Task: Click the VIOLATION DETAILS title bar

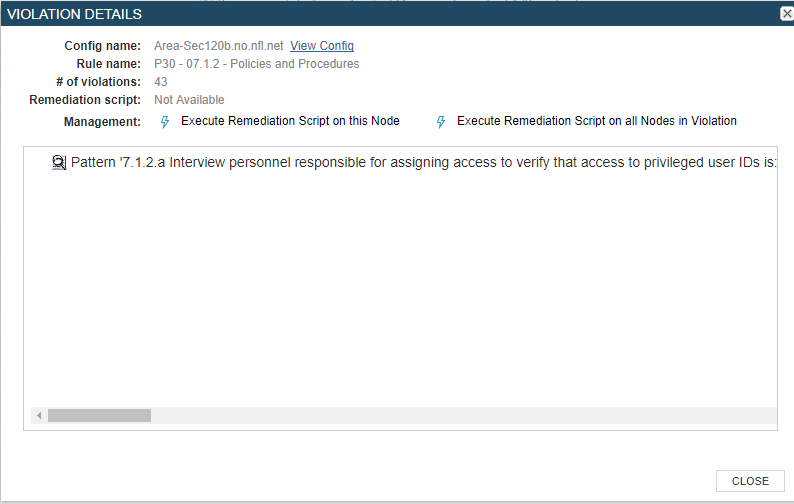Action: 300,14
